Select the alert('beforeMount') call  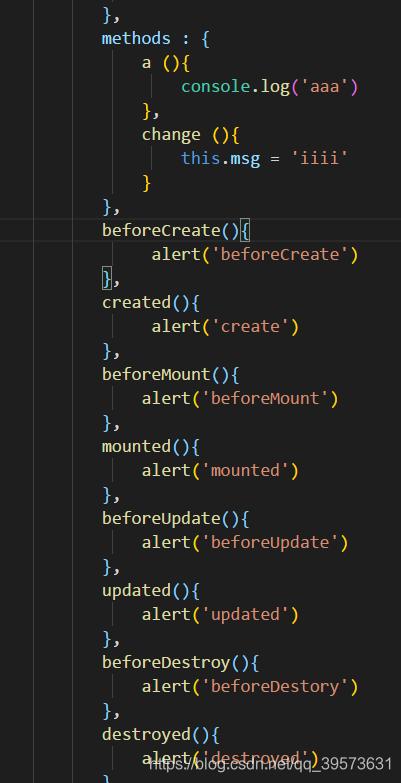[240, 398]
